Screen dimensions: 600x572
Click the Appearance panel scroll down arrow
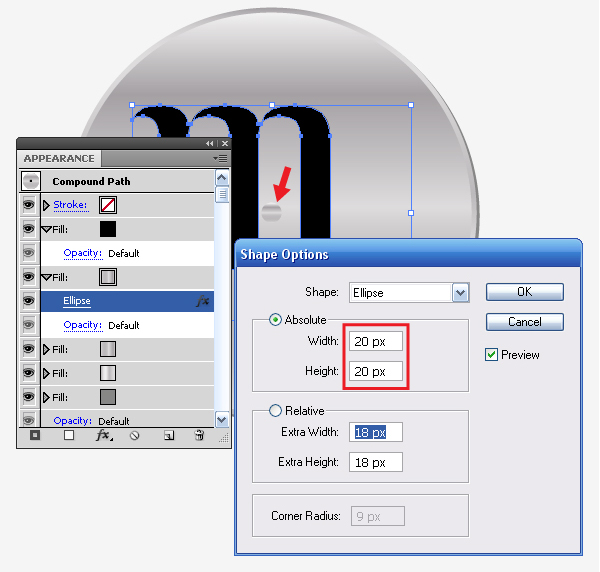222,420
